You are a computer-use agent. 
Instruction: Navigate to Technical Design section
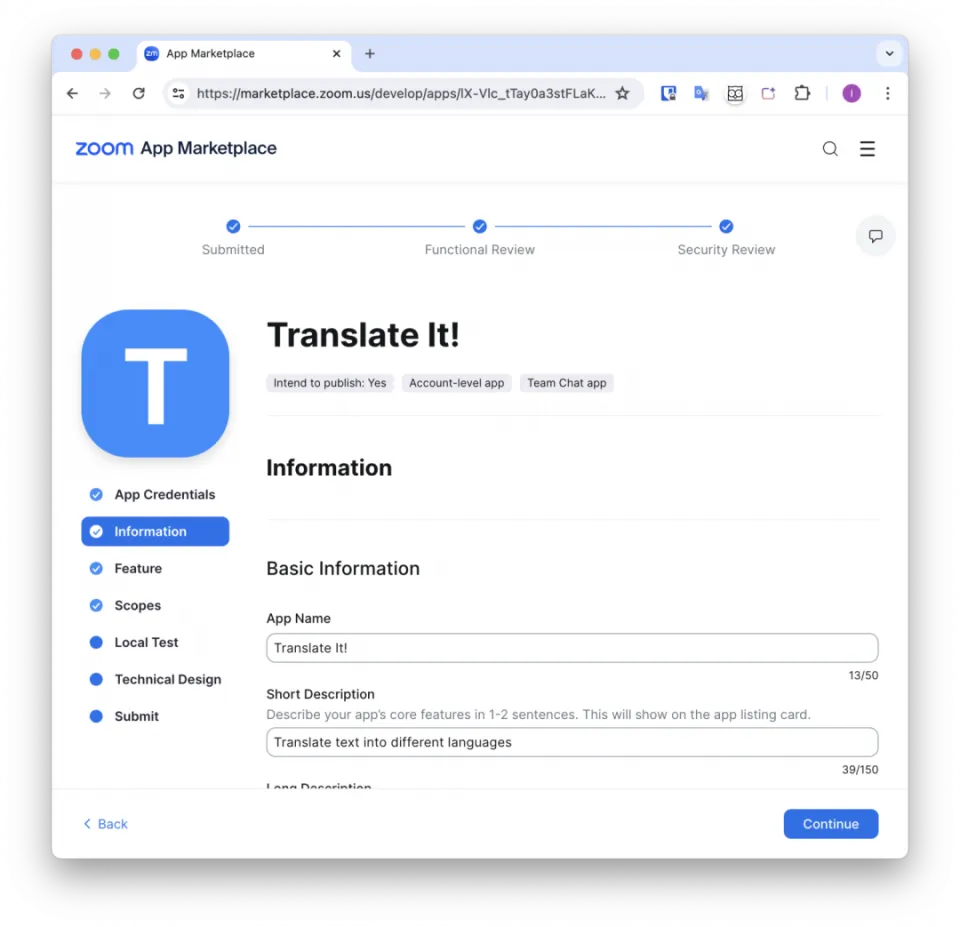pos(156,680)
